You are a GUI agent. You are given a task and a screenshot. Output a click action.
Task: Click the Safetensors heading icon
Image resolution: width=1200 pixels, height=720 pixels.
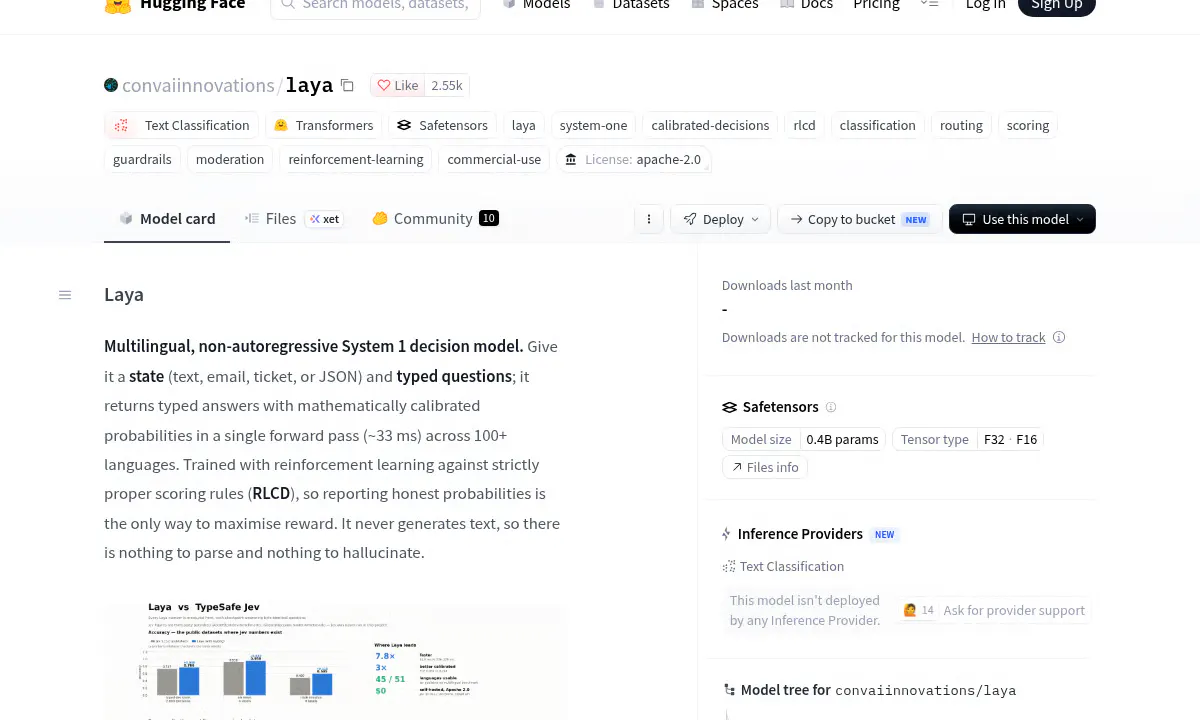(730, 407)
